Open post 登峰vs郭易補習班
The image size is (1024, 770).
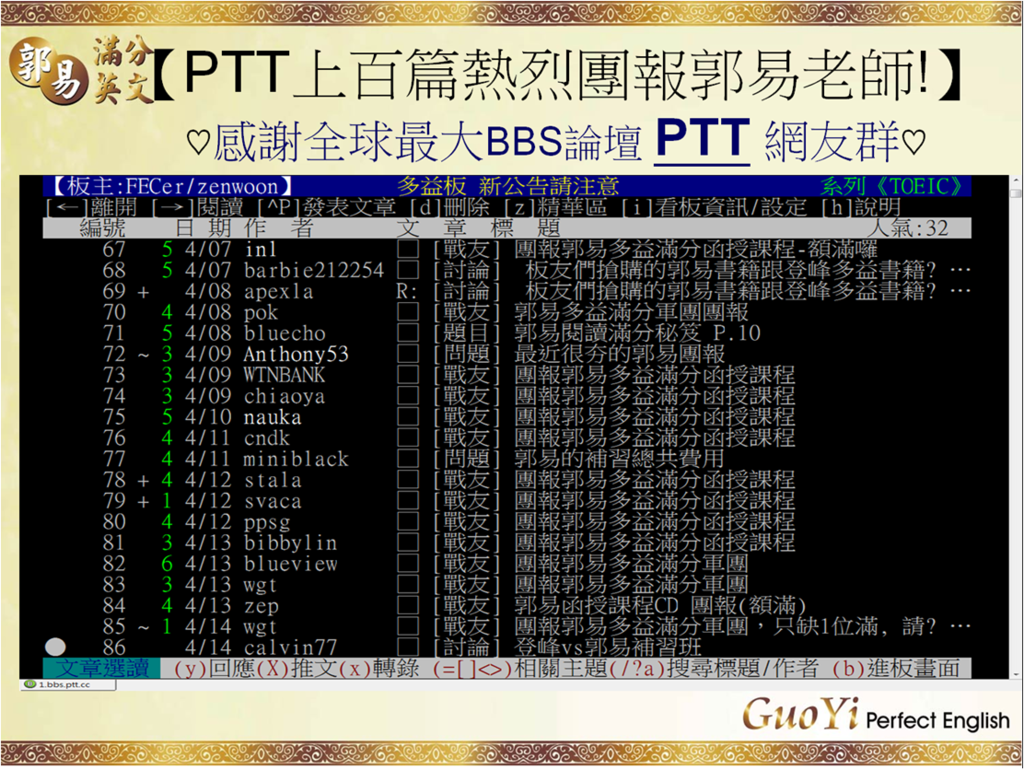[607, 647]
